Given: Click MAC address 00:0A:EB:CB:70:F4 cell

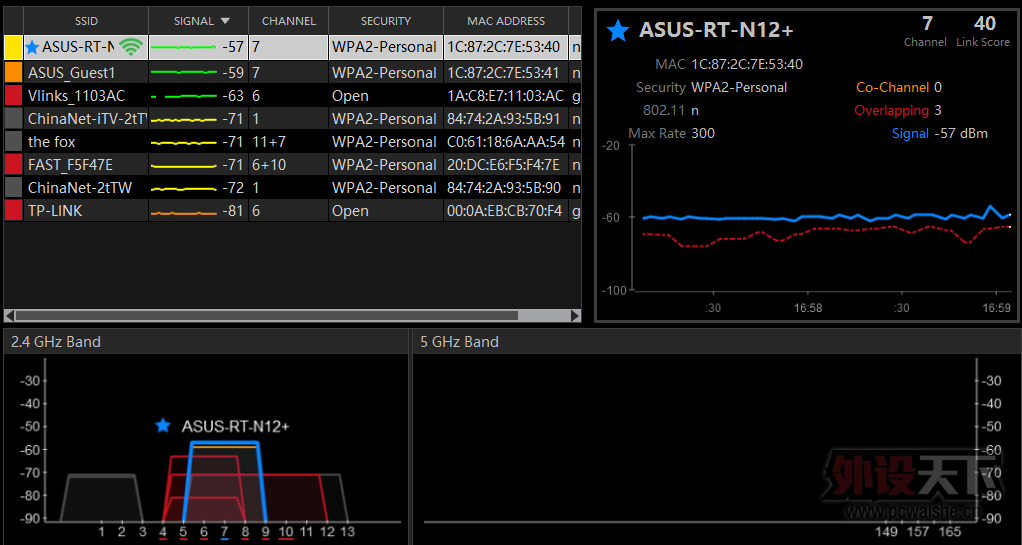Looking at the screenshot, I should 506,211.
